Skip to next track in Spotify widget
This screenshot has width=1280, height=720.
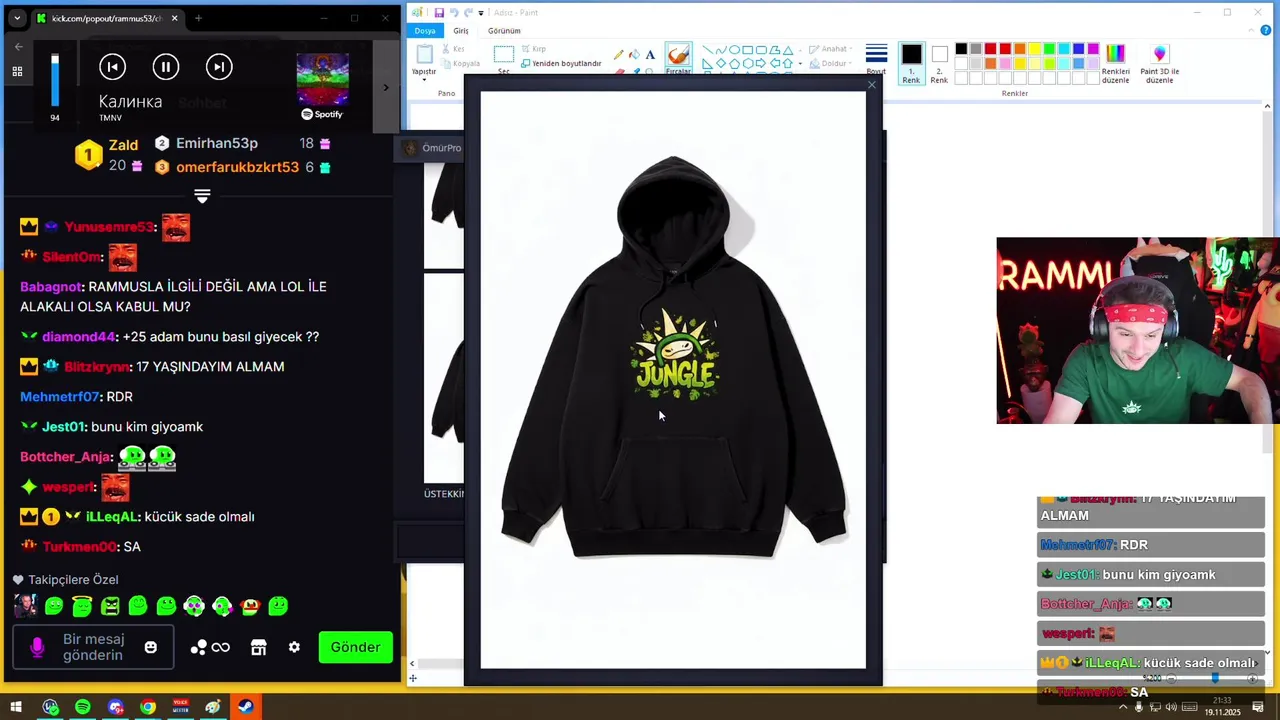(219, 67)
